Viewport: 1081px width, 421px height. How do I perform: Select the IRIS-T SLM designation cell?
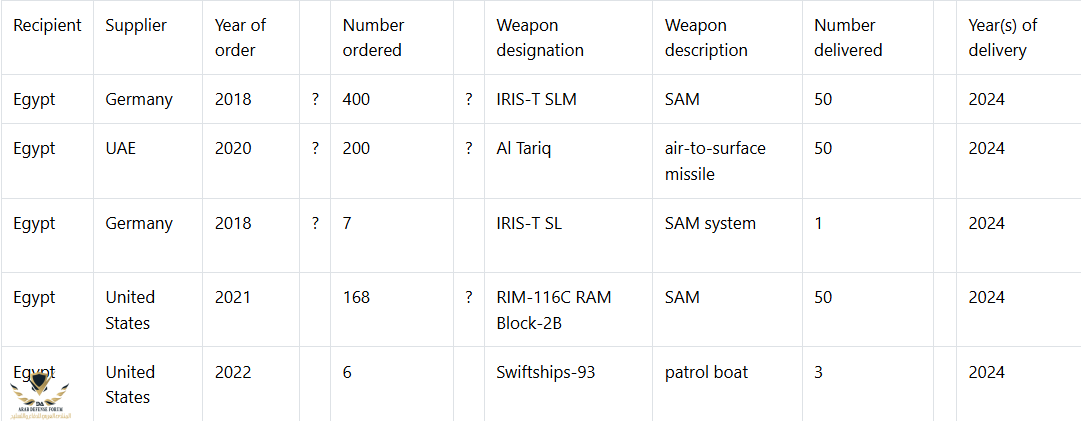point(536,99)
